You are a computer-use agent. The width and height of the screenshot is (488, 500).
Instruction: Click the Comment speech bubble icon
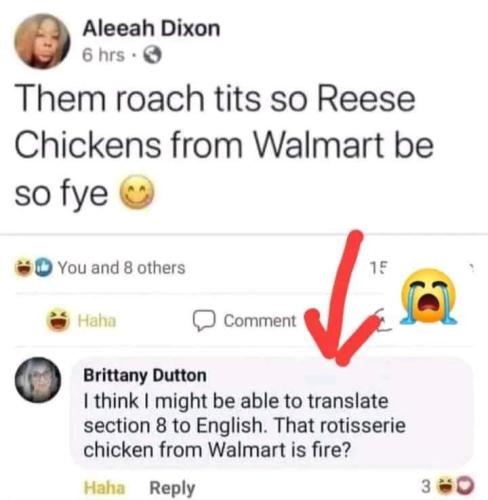click(x=204, y=321)
